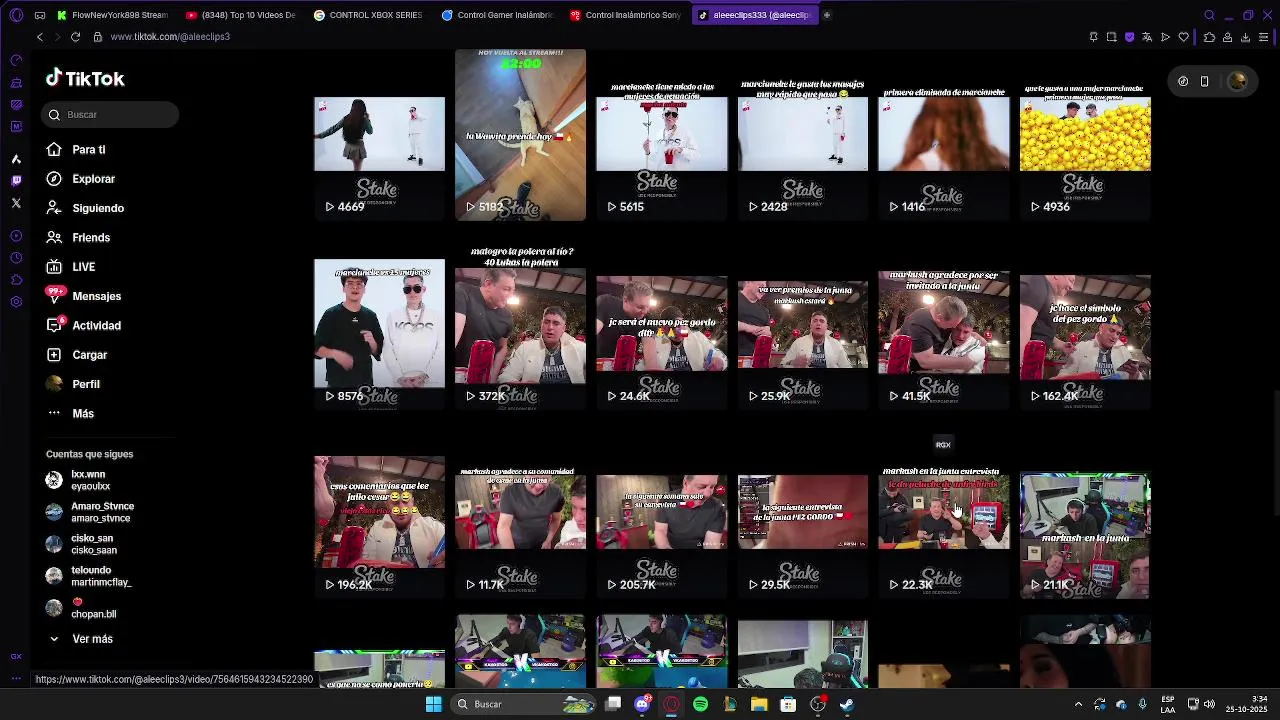Open Mensajes inbox with 99+ badge
The width and height of the screenshot is (1280, 720).
pyautogui.click(x=83, y=296)
